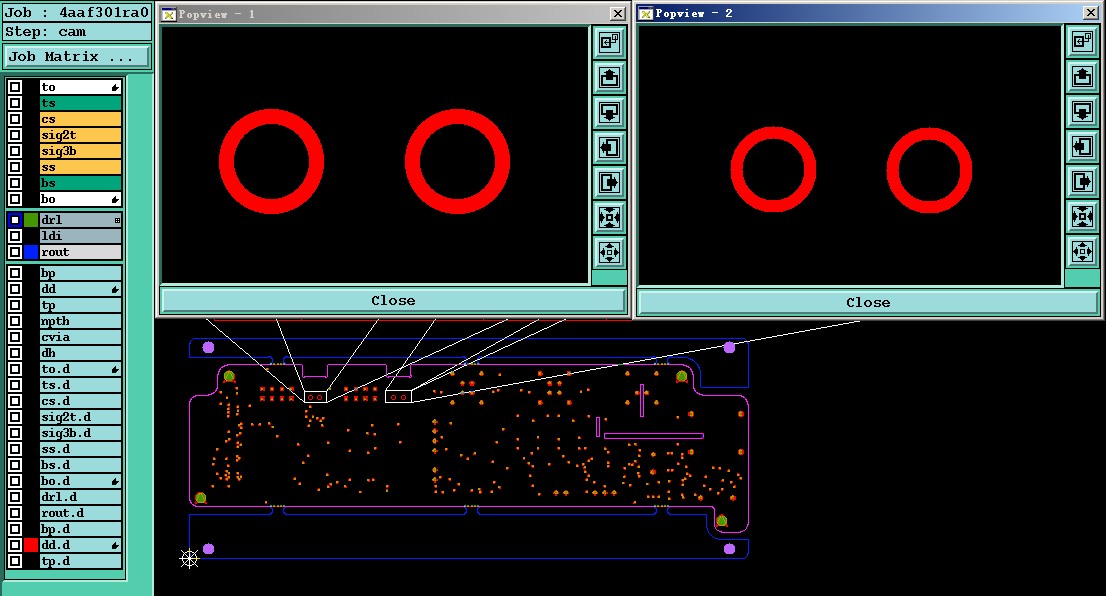
Task: Pan right in Popview 2
Action: click(x=1082, y=181)
